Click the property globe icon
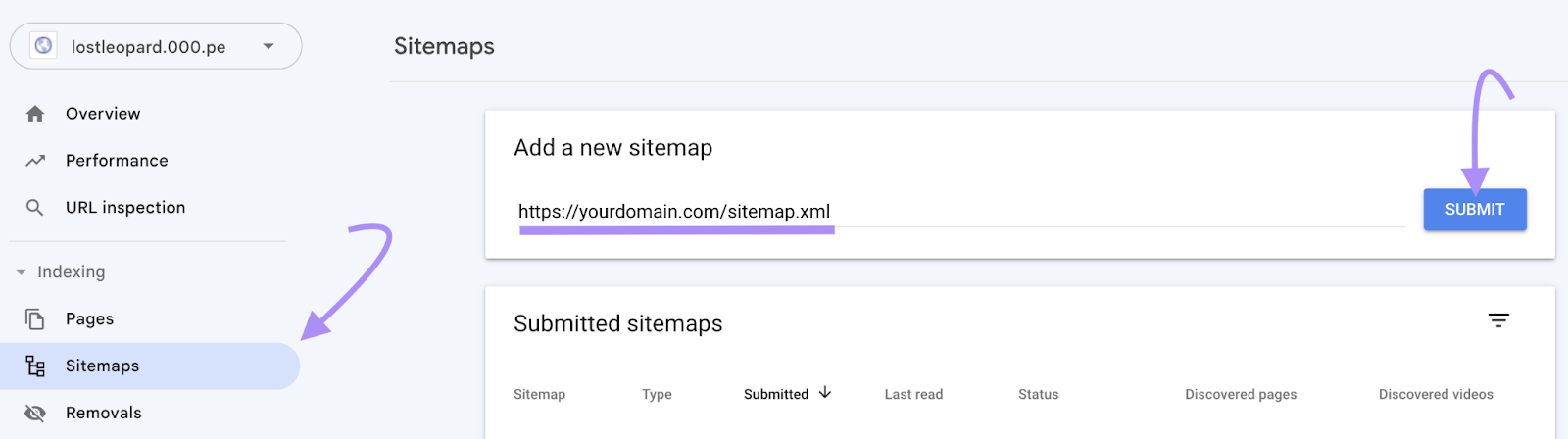The image size is (1568, 439). tap(43, 46)
